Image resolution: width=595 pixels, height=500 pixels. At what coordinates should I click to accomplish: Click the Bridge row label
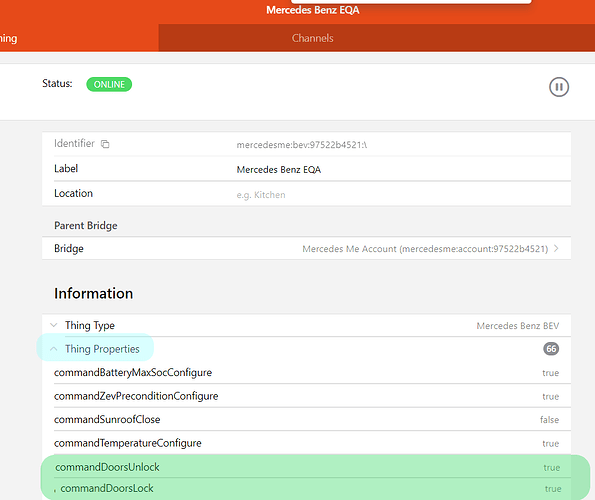pos(69,248)
